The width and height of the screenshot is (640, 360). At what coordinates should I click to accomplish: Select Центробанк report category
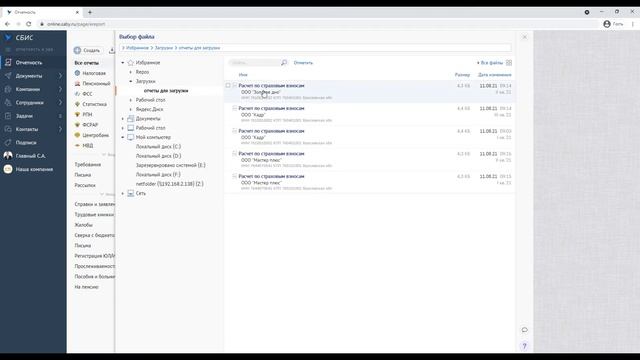[96, 136]
